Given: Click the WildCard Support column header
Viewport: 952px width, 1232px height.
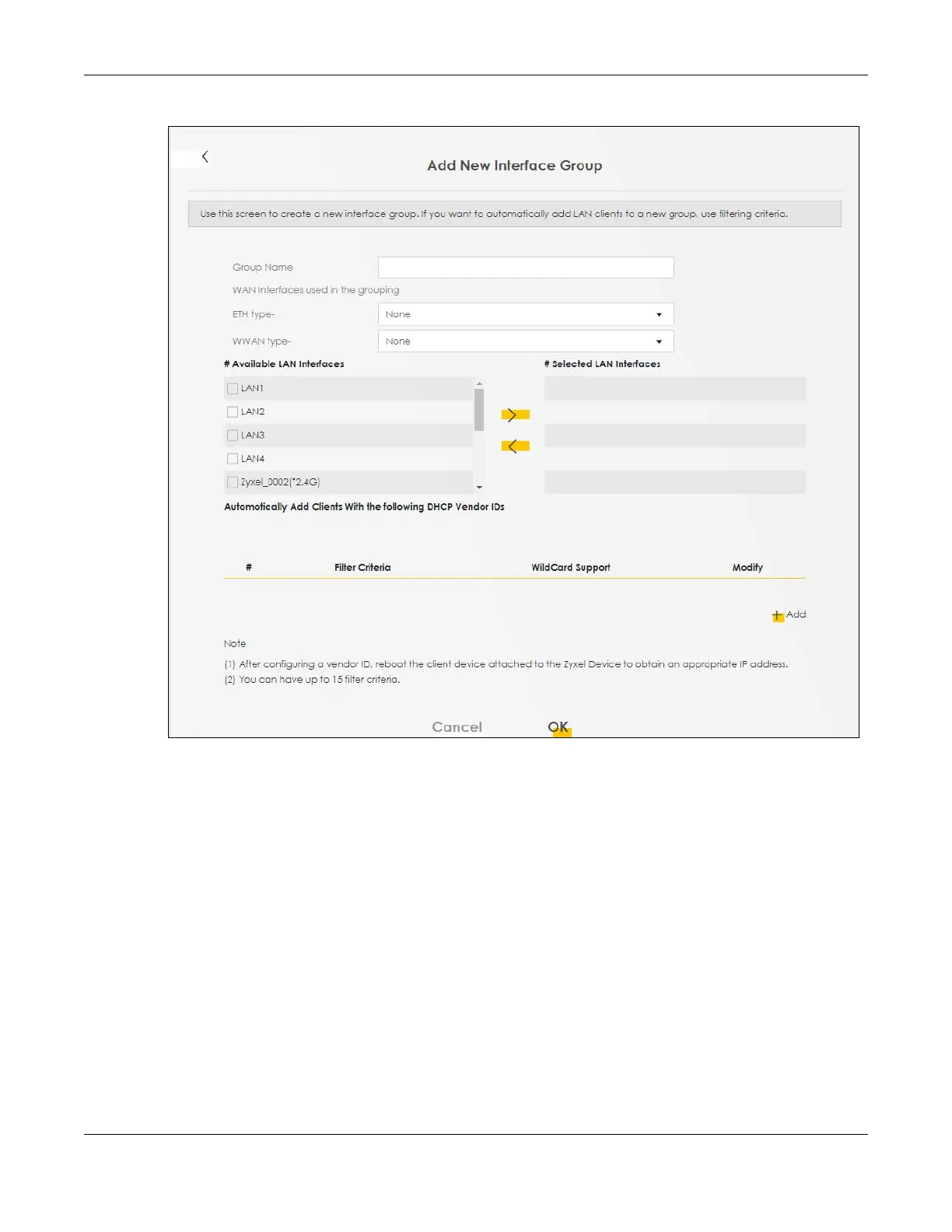Looking at the screenshot, I should [x=571, y=568].
